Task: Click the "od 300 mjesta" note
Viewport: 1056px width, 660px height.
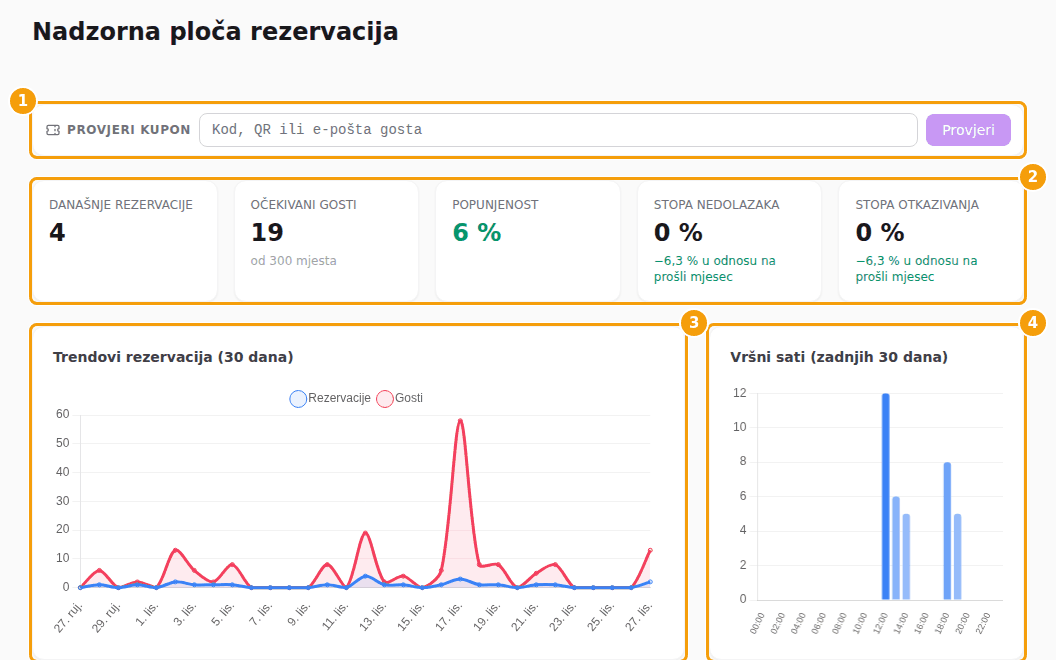Action: pyautogui.click(x=294, y=261)
